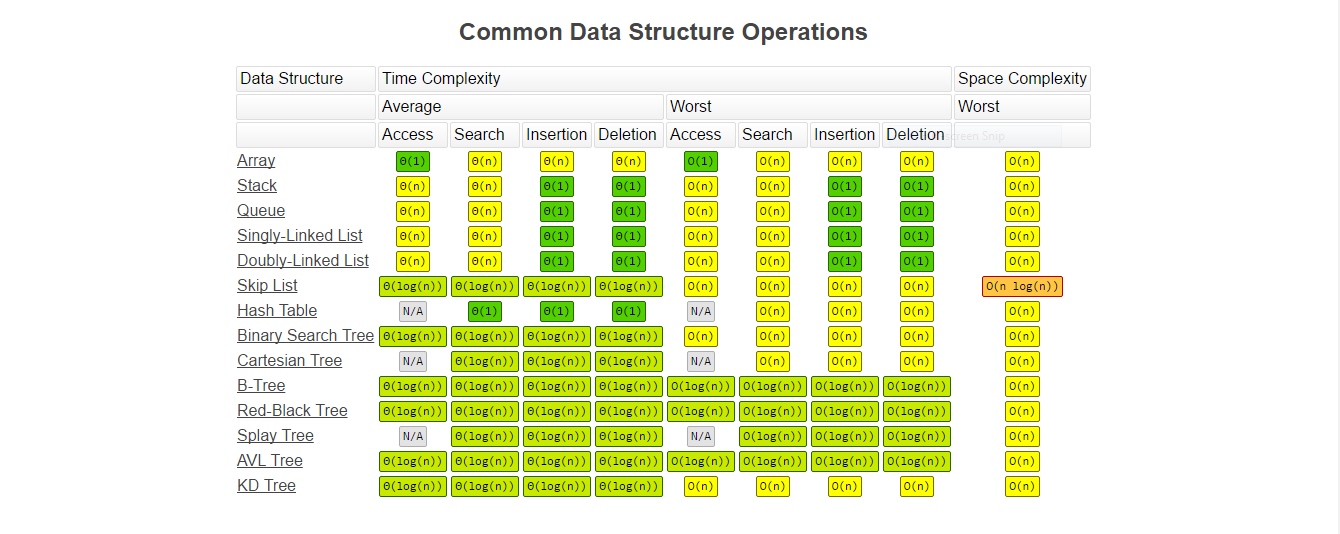Viewport: 1340px width, 534px height.
Task: Open the Red-Black Tree link
Action: (292, 411)
